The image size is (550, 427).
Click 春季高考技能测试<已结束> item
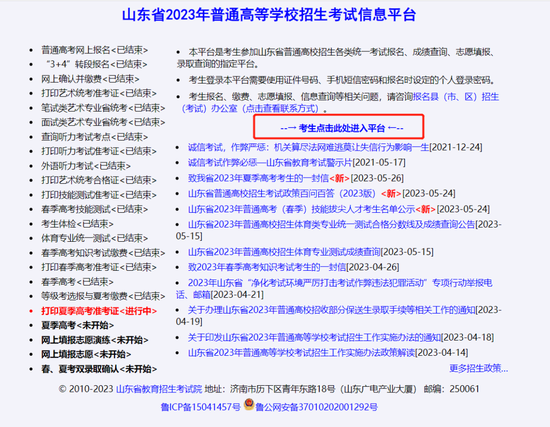[x=94, y=209]
